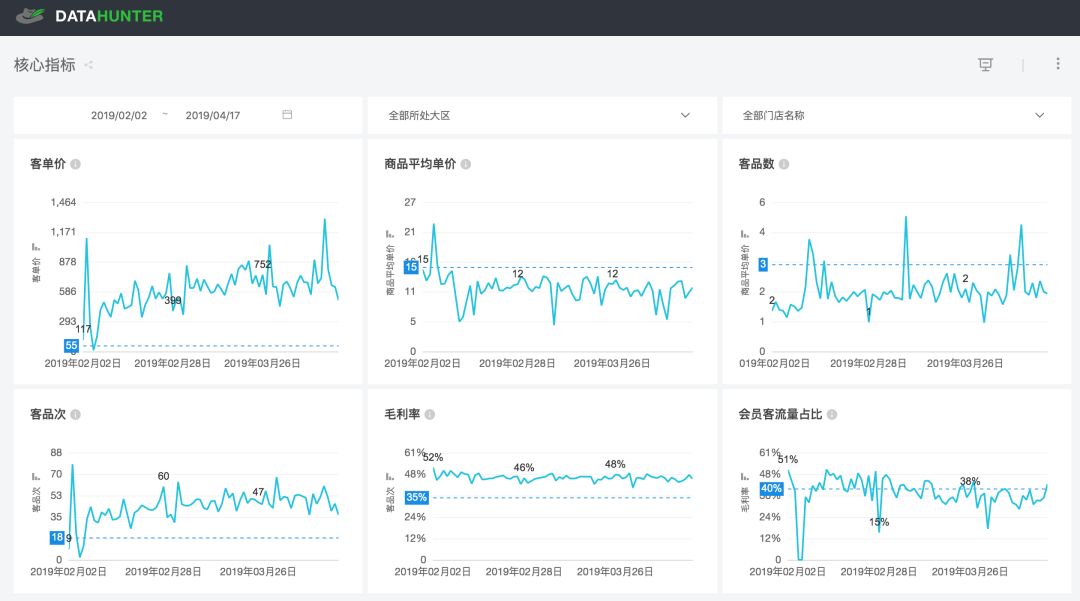Click the info icon next to 商品平均单价
The image size is (1080, 601).
[466, 164]
